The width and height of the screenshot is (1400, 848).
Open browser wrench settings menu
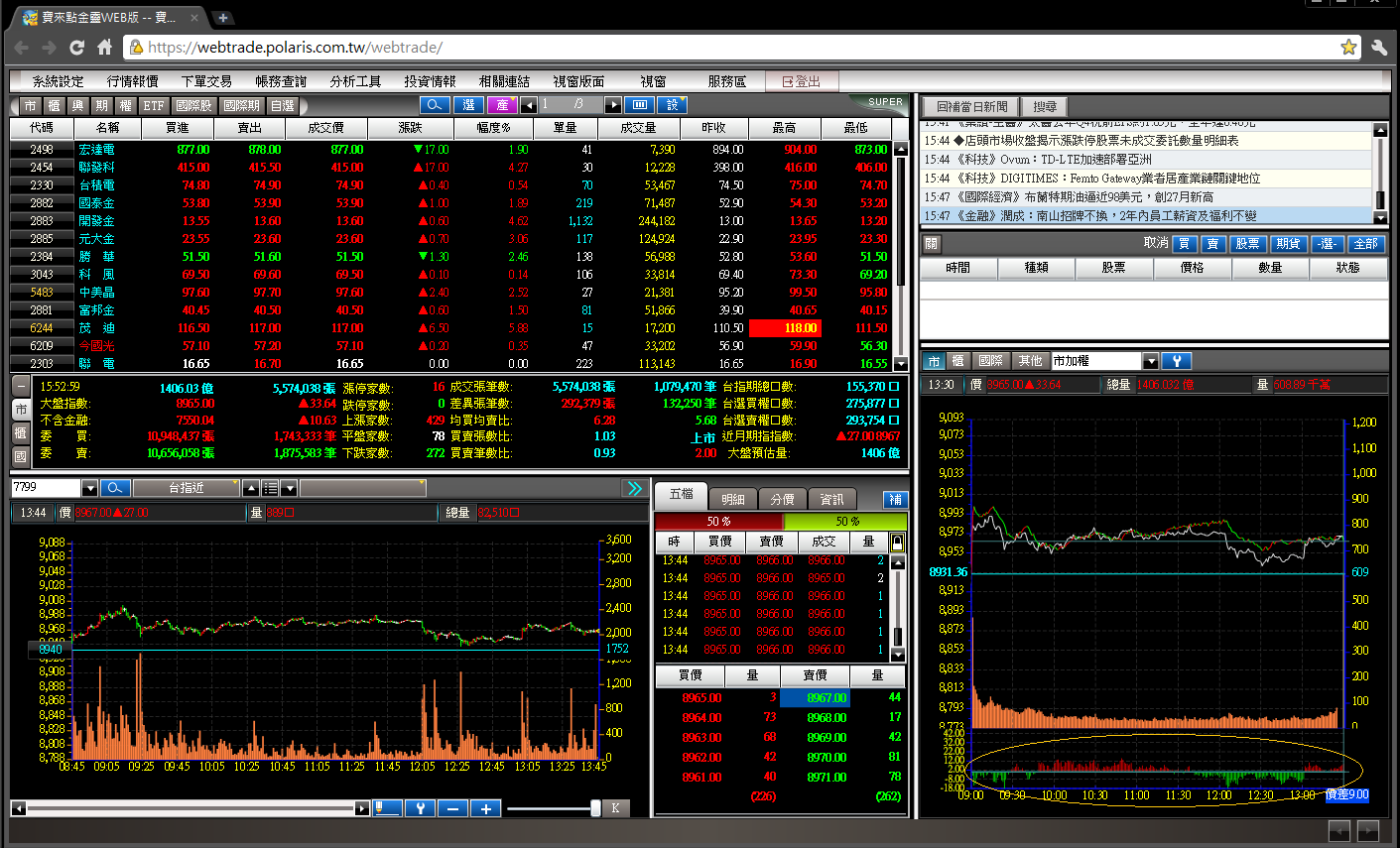click(1379, 47)
